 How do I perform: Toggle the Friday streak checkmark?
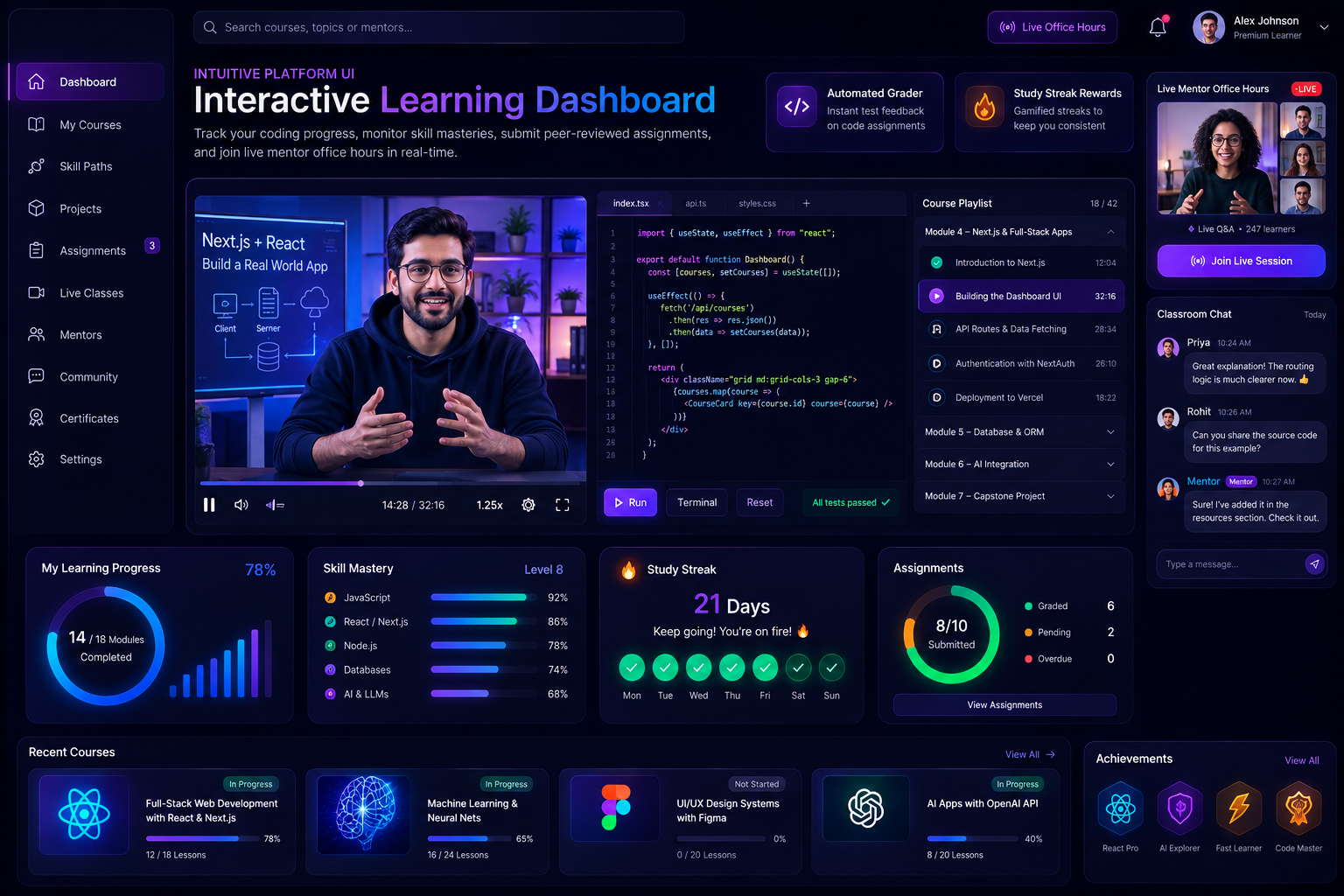(x=765, y=668)
